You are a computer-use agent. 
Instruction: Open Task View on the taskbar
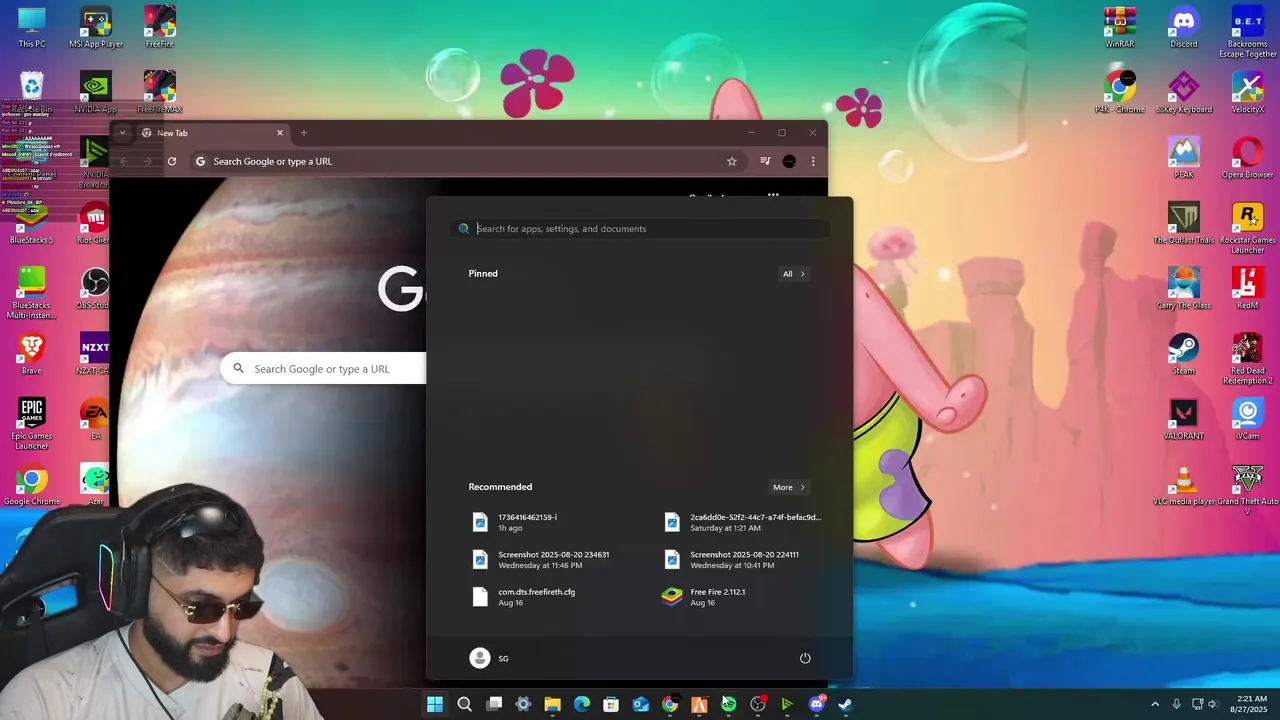pos(494,704)
